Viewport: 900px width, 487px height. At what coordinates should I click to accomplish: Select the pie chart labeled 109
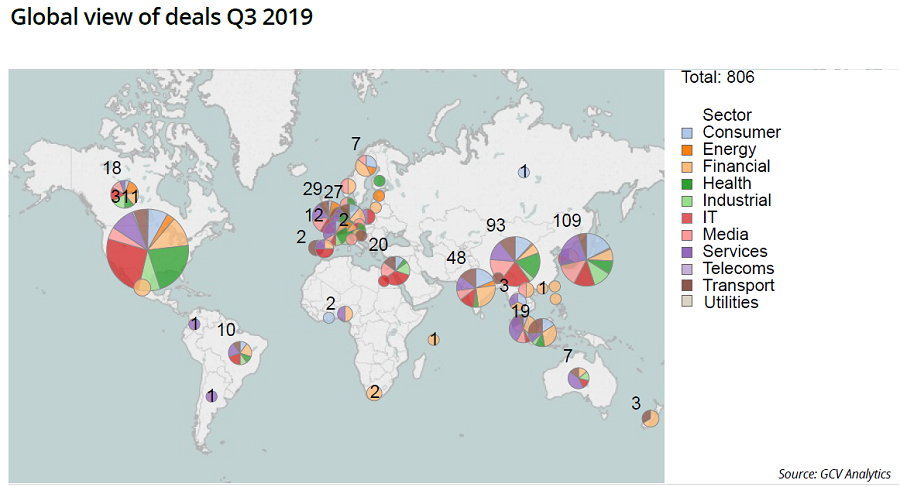coord(586,260)
